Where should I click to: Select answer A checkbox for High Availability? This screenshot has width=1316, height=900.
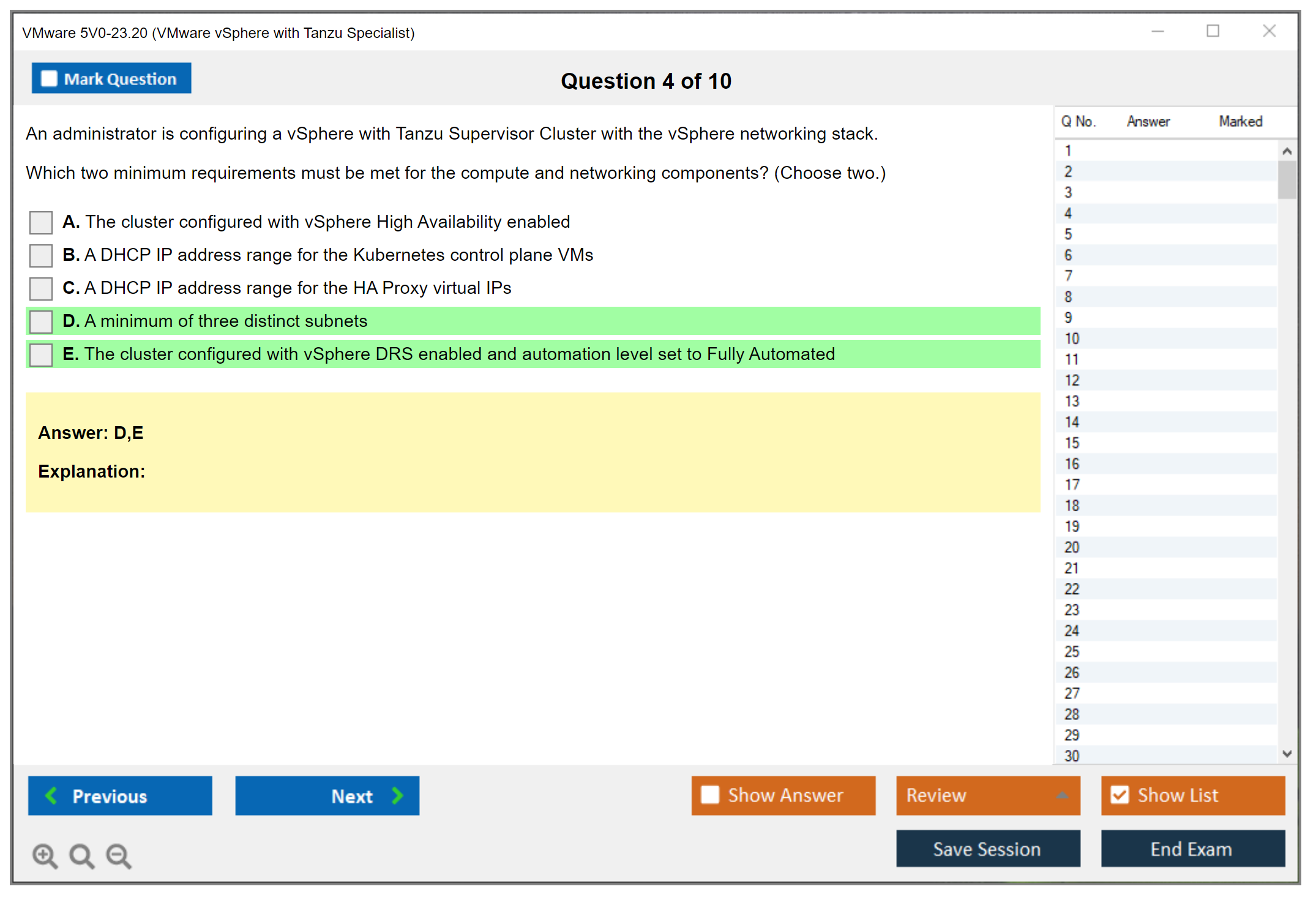point(41,222)
